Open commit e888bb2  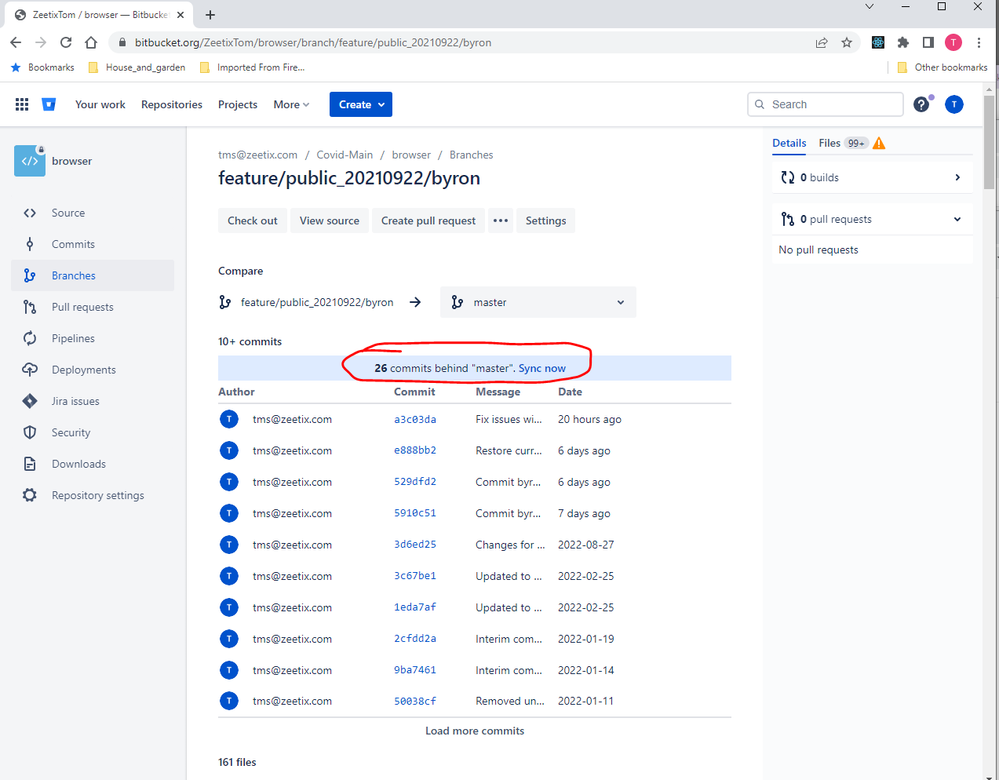coord(415,451)
